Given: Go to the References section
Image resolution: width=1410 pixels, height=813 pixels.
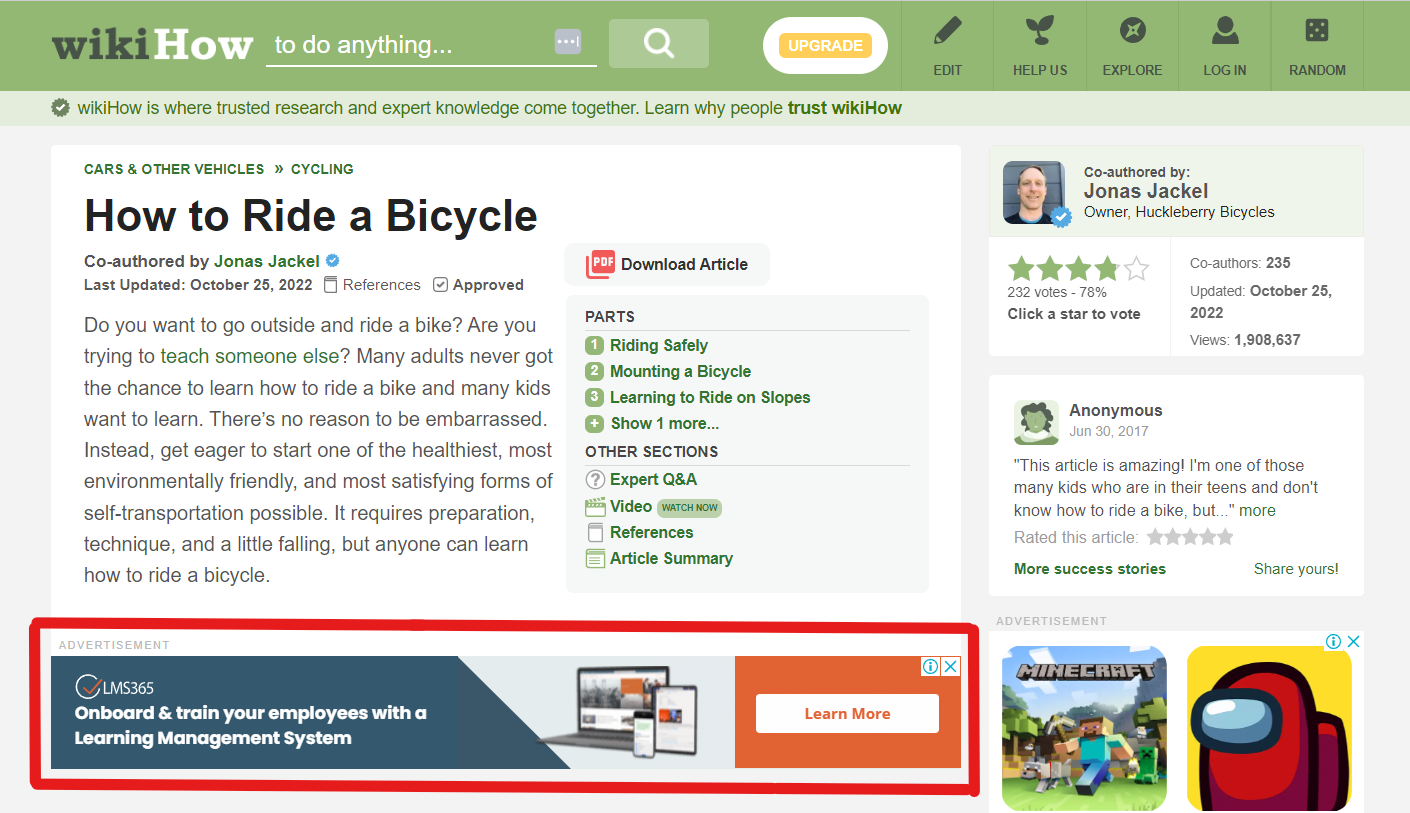Looking at the screenshot, I should pyautogui.click(x=651, y=532).
